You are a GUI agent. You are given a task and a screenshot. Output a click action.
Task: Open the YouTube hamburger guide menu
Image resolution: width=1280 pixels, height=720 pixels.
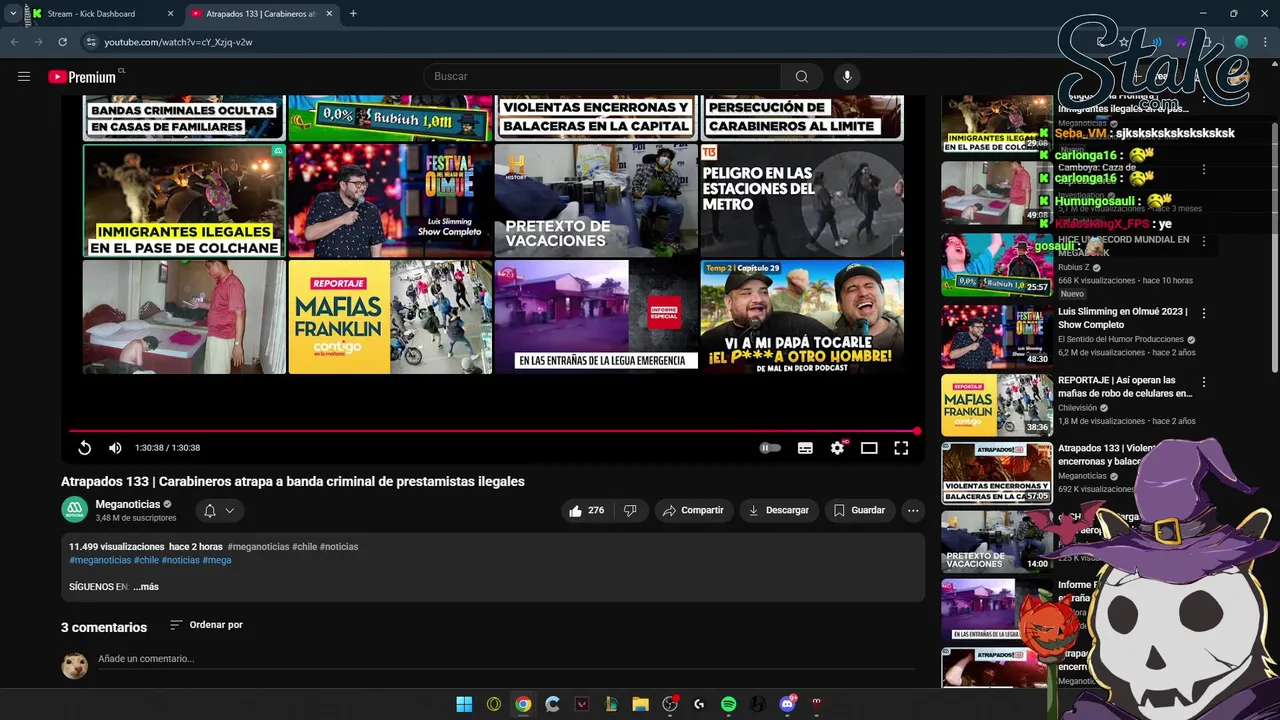pos(24,76)
